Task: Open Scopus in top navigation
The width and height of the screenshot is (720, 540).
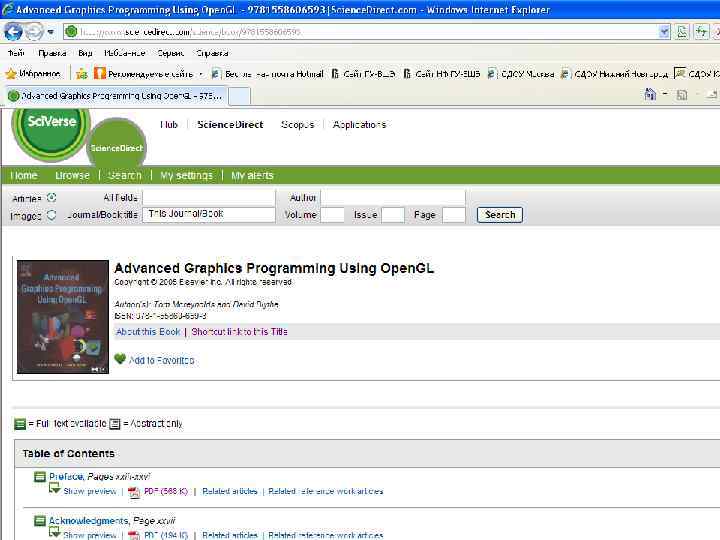Action: (298, 124)
